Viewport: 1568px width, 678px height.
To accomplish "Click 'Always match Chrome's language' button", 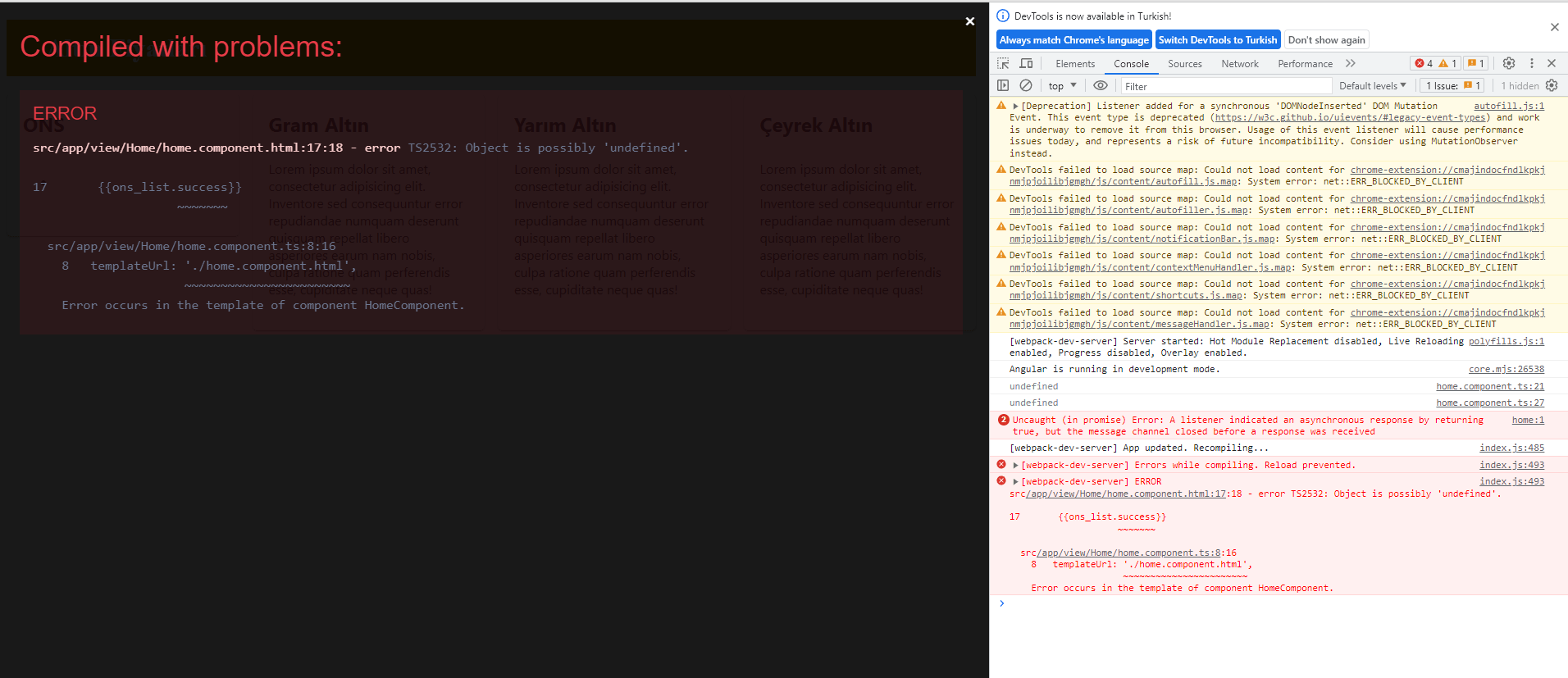I will click(1074, 39).
